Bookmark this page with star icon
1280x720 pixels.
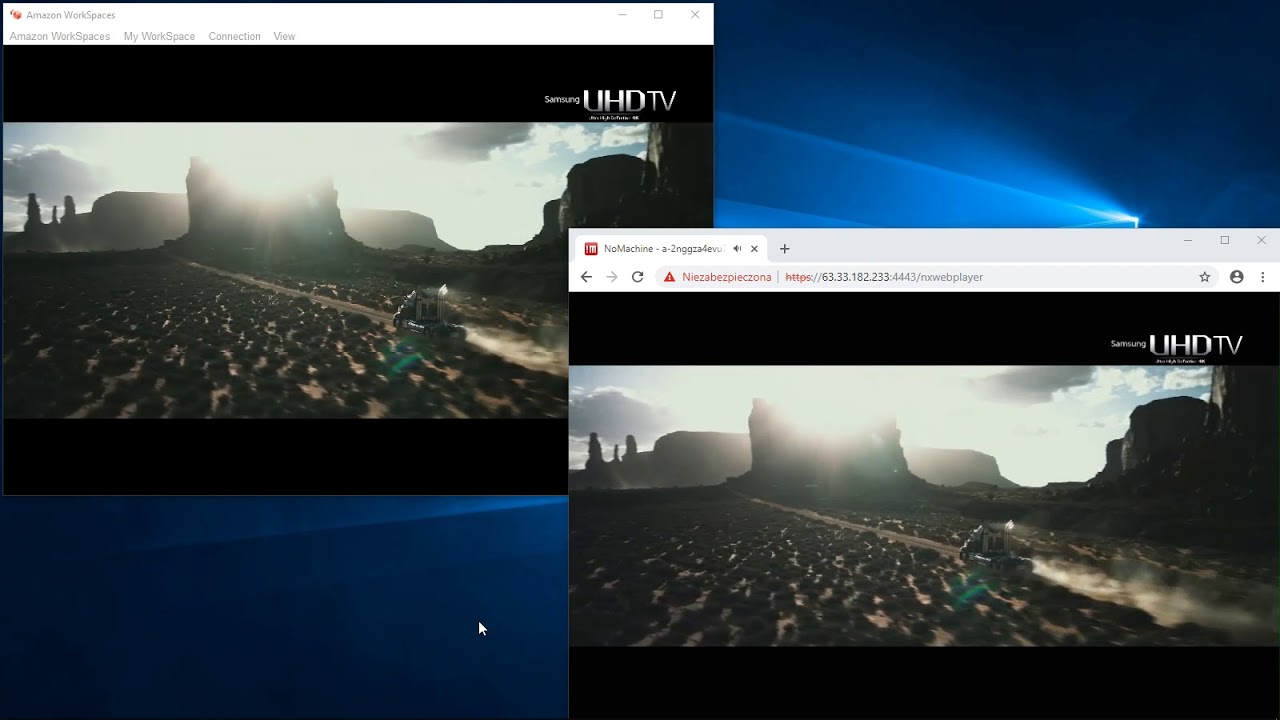point(1205,277)
